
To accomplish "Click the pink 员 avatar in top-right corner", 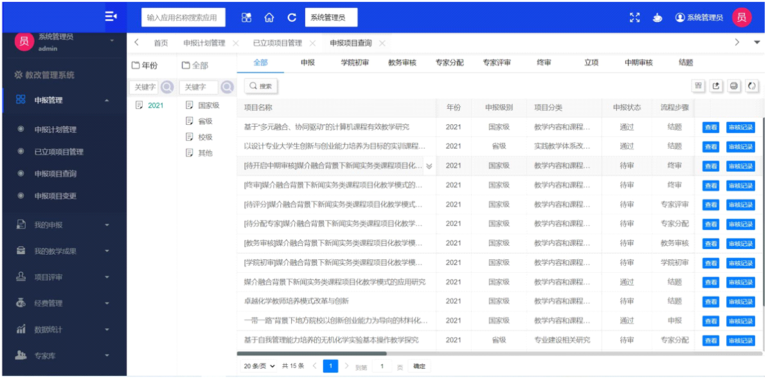I will (x=742, y=18).
